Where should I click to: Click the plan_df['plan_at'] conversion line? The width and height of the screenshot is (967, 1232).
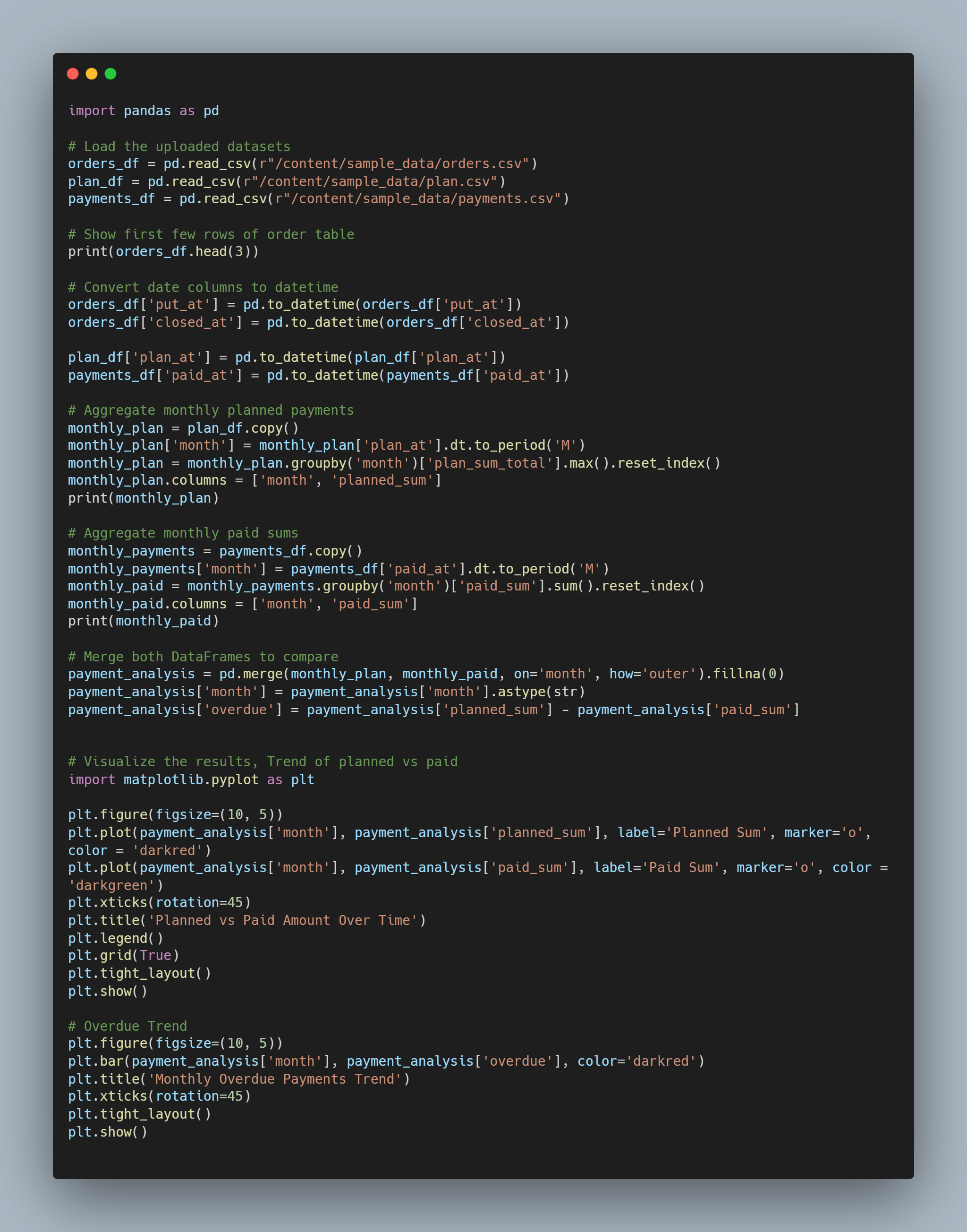[287, 358]
